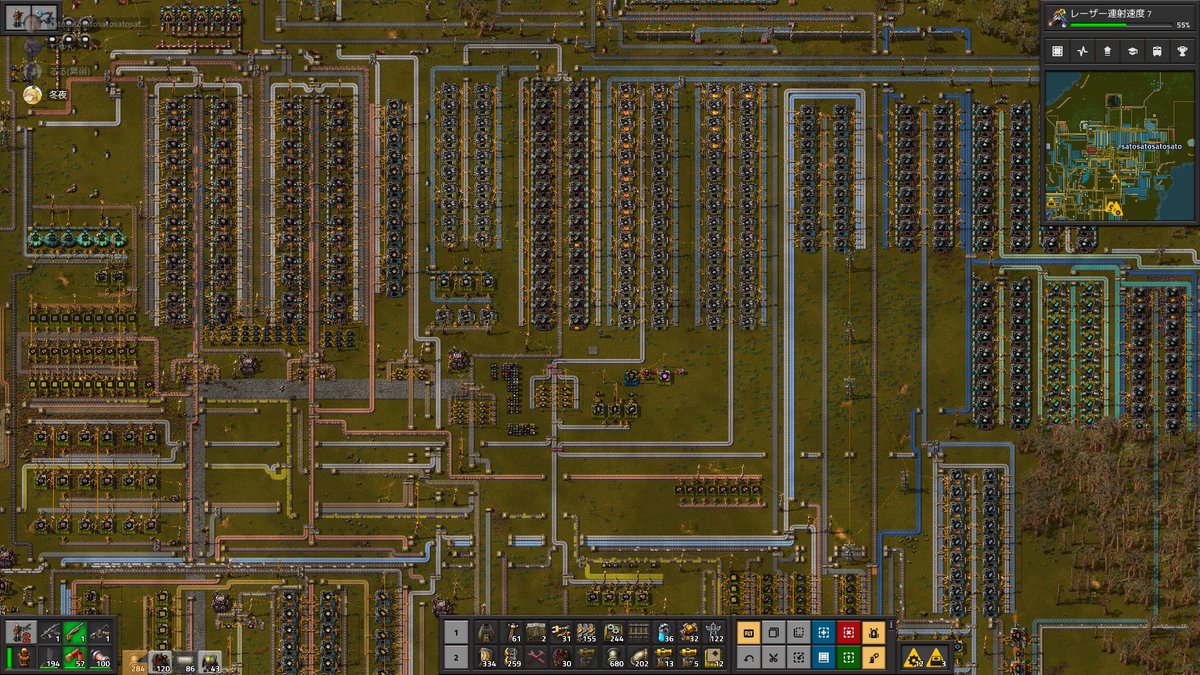This screenshot has width=1200, height=675.
Task: Select ammo slot with count 194
Action: [x=50, y=658]
